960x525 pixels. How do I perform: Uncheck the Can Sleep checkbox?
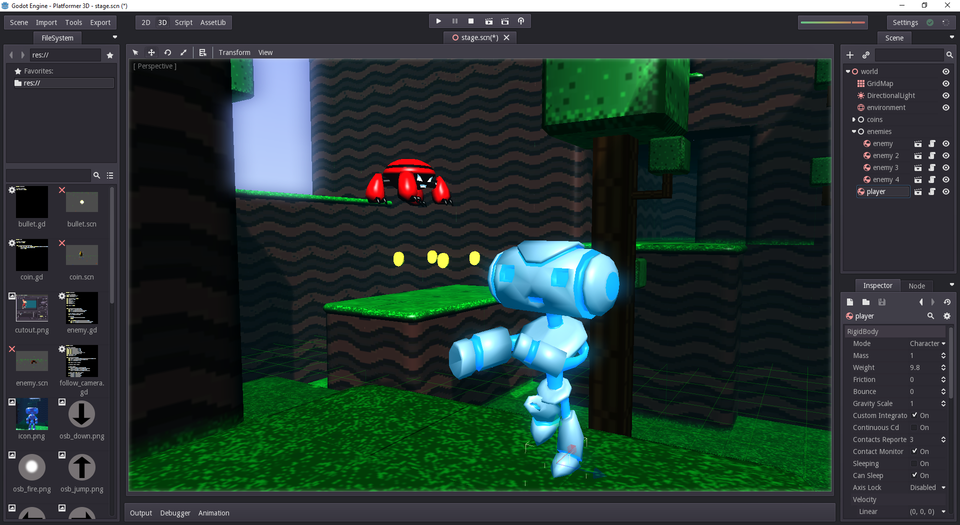tap(915, 475)
